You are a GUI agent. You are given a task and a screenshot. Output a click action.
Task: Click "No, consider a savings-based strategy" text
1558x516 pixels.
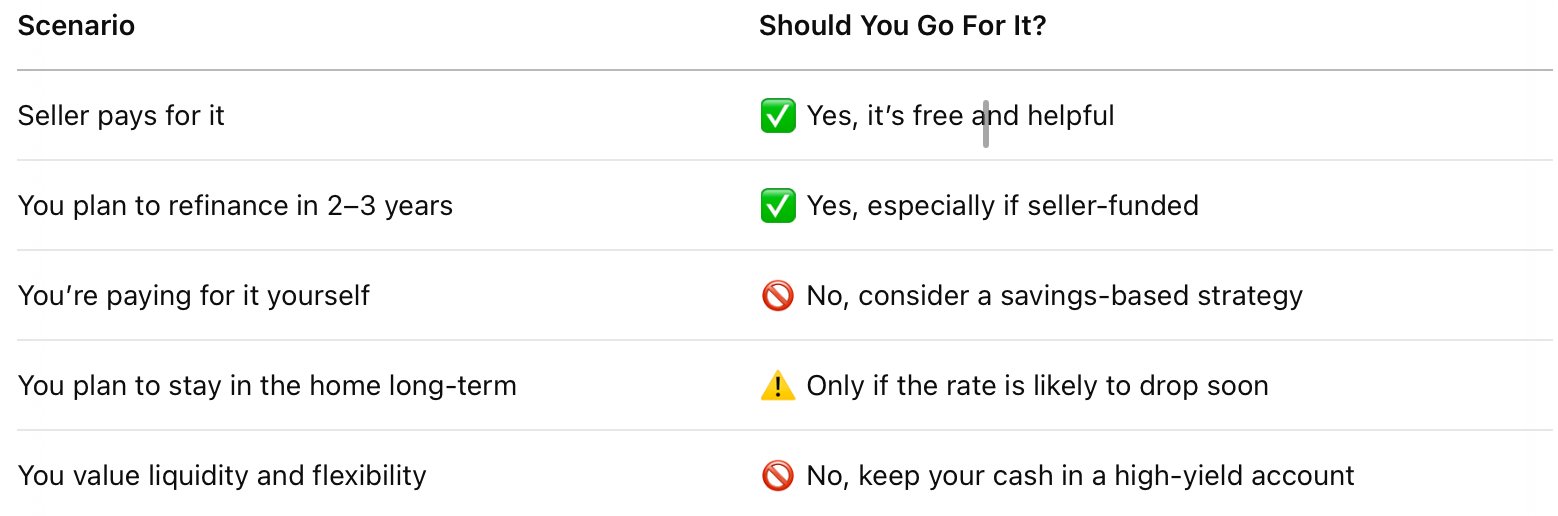point(1054,296)
